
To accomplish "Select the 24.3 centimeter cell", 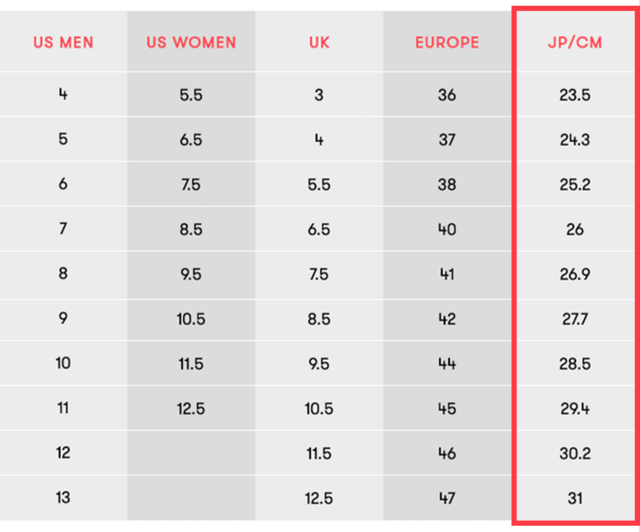I will tap(575, 140).
